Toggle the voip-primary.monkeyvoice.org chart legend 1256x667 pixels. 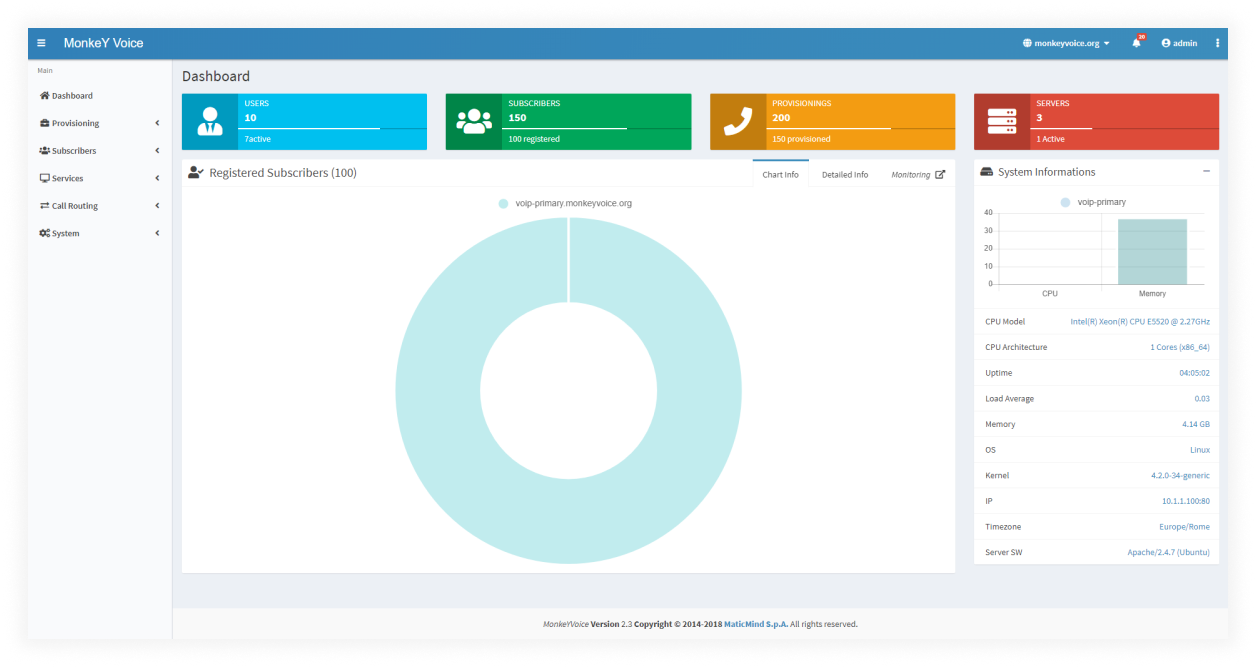(565, 203)
